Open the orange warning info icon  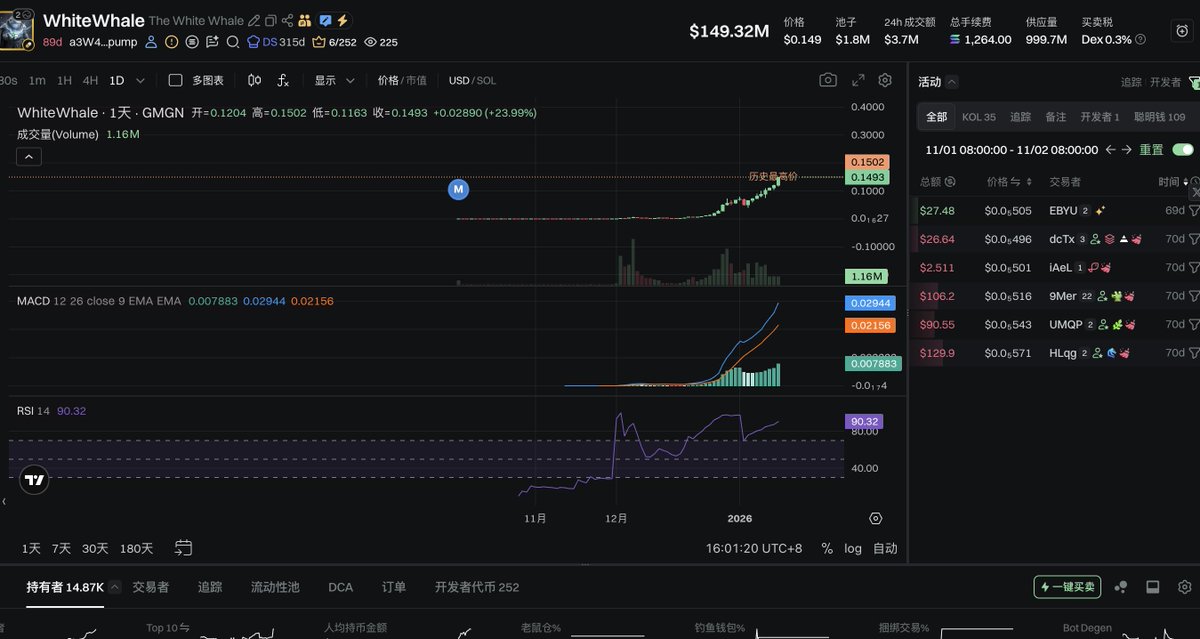pos(171,42)
